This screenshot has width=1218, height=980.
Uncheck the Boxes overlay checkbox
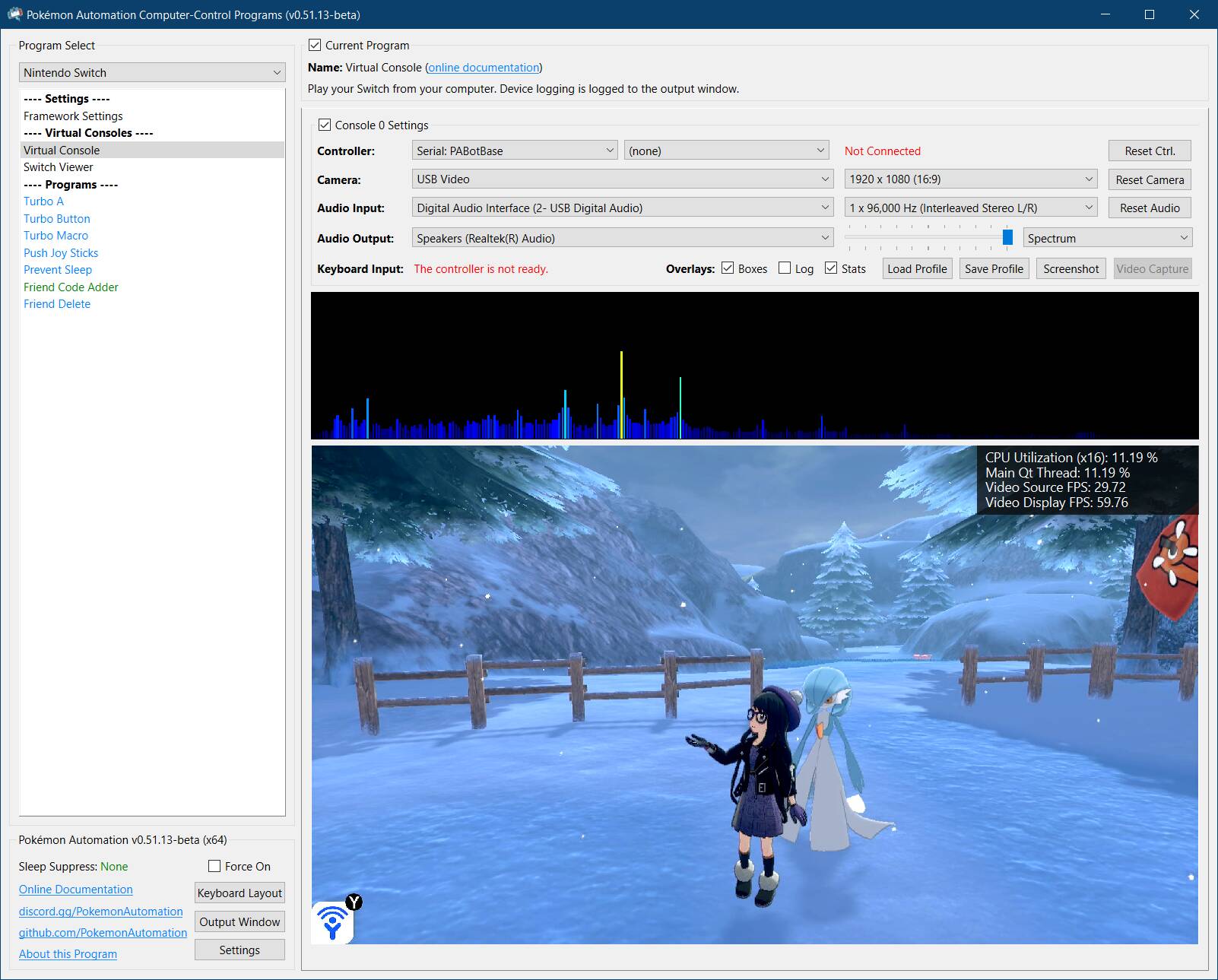[x=728, y=268]
